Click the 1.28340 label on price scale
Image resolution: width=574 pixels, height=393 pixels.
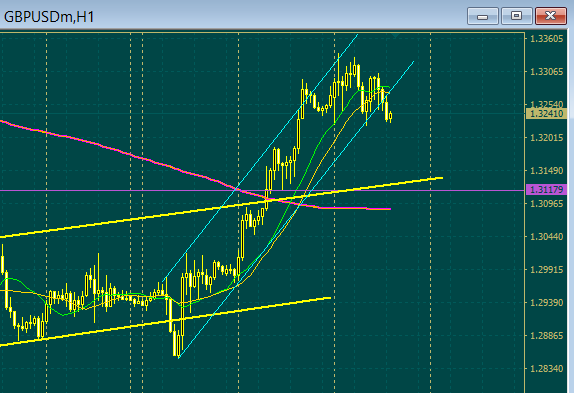coord(546,368)
